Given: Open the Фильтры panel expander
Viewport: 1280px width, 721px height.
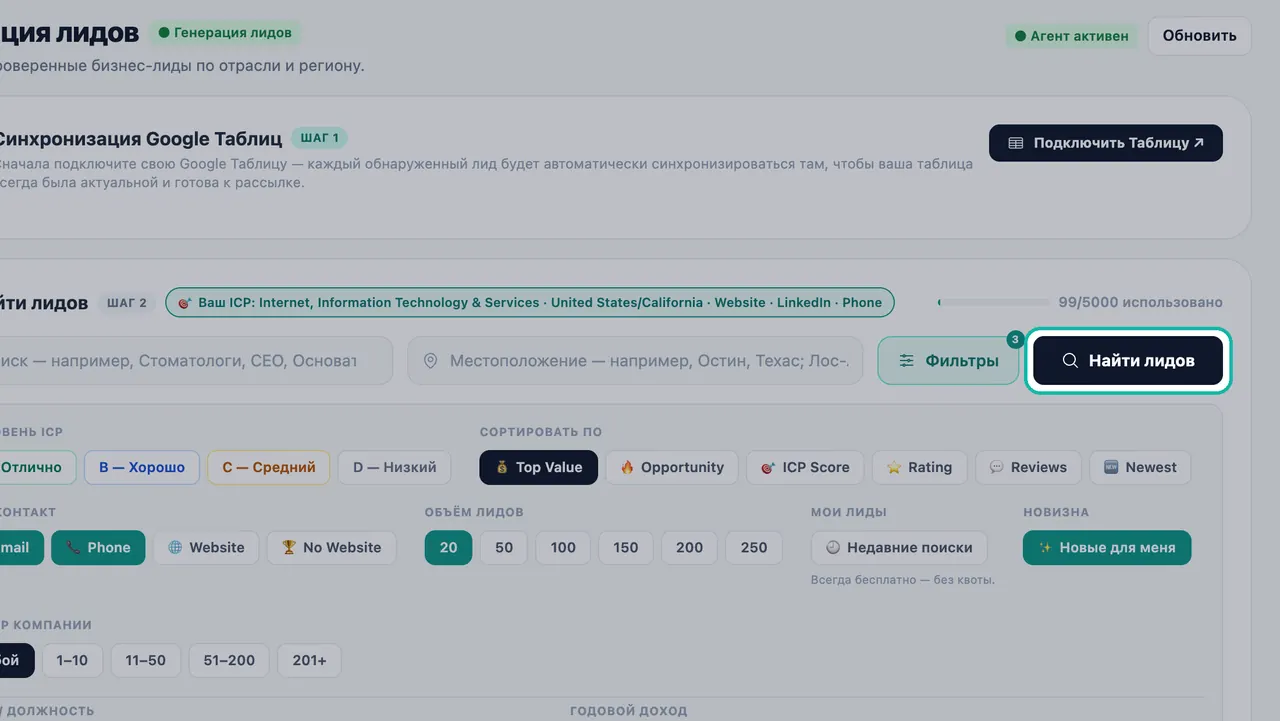Looking at the screenshot, I should 948,361.
